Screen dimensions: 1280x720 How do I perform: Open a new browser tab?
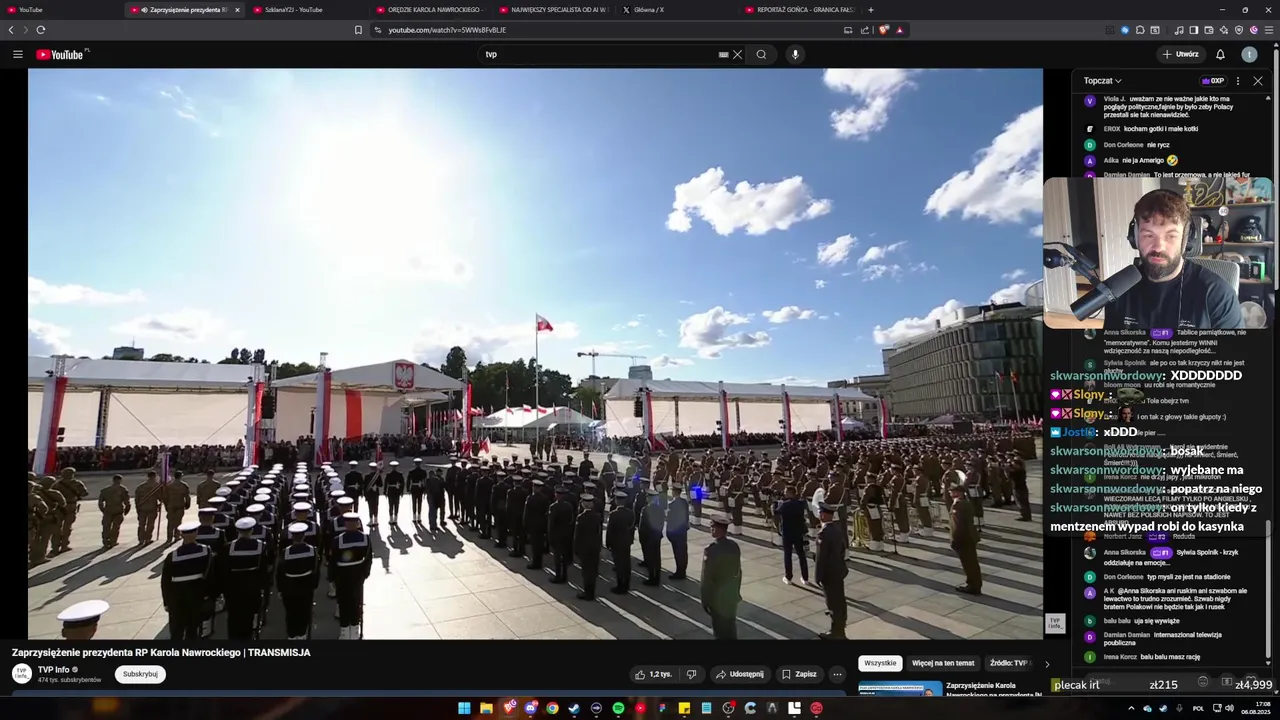[x=871, y=10]
